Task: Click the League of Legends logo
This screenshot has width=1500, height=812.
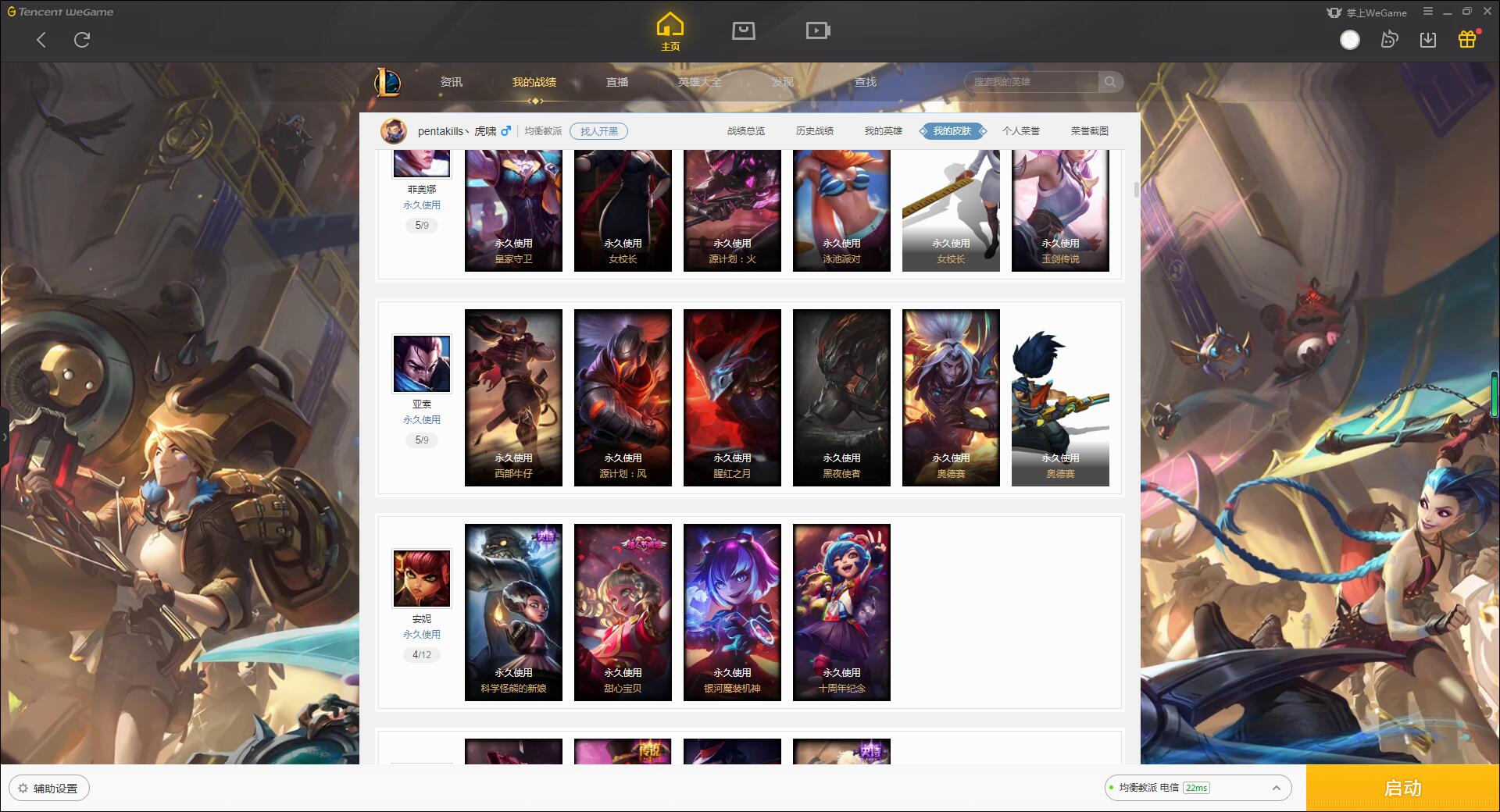Action: (x=387, y=82)
